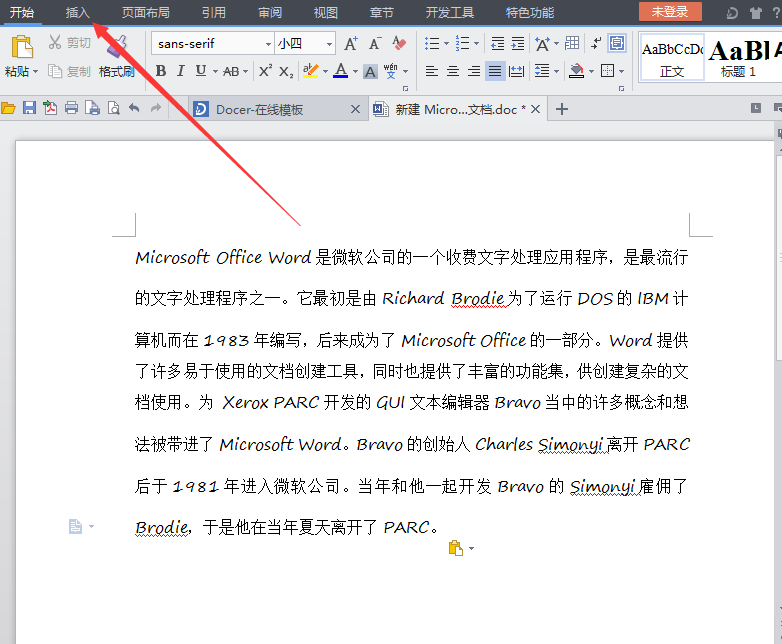Open the Paste dropdown arrow
This screenshot has height=644, width=782.
(35, 72)
